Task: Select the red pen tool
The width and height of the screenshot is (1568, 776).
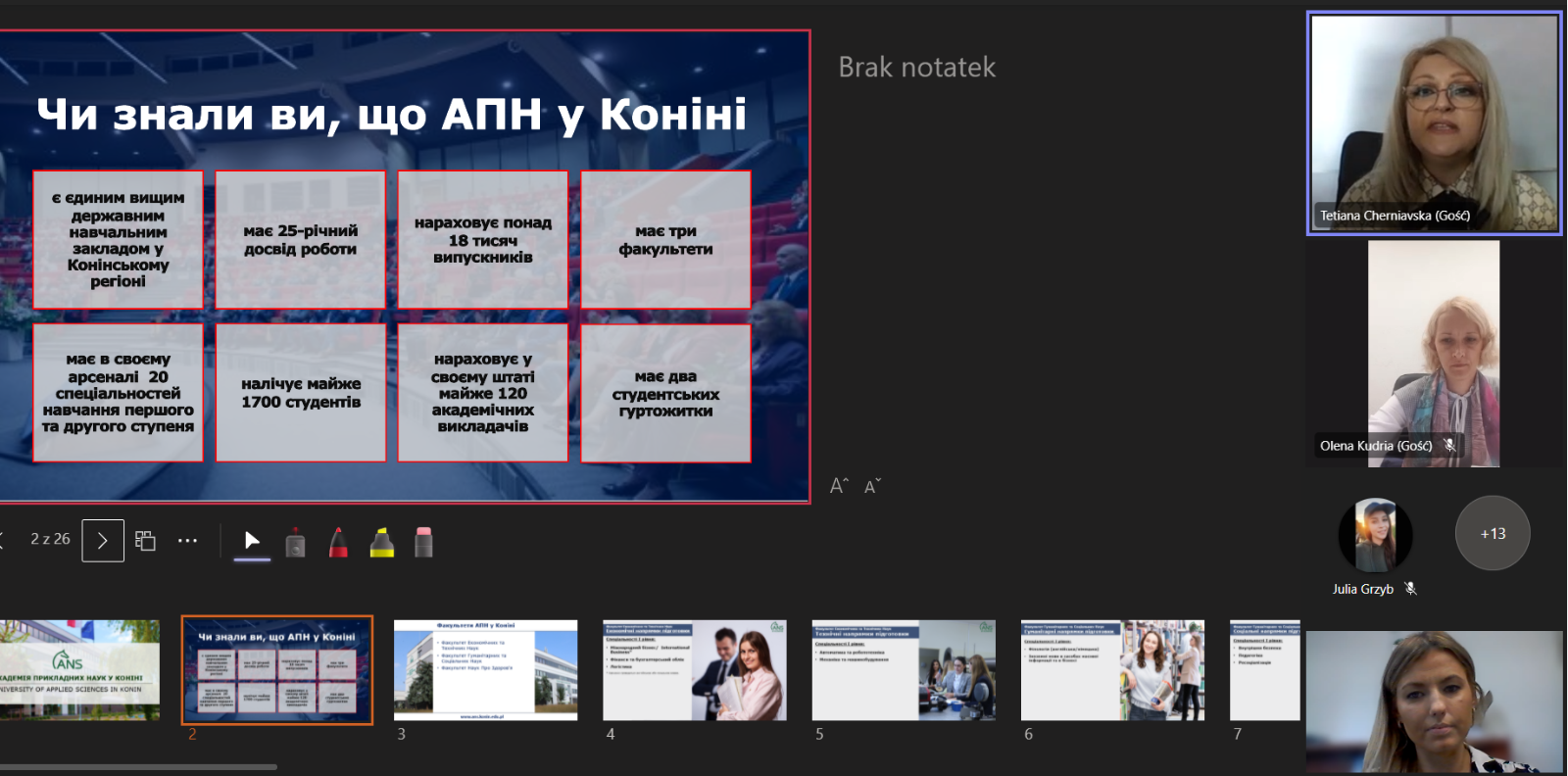Action: pyautogui.click(x=338, y=542)
